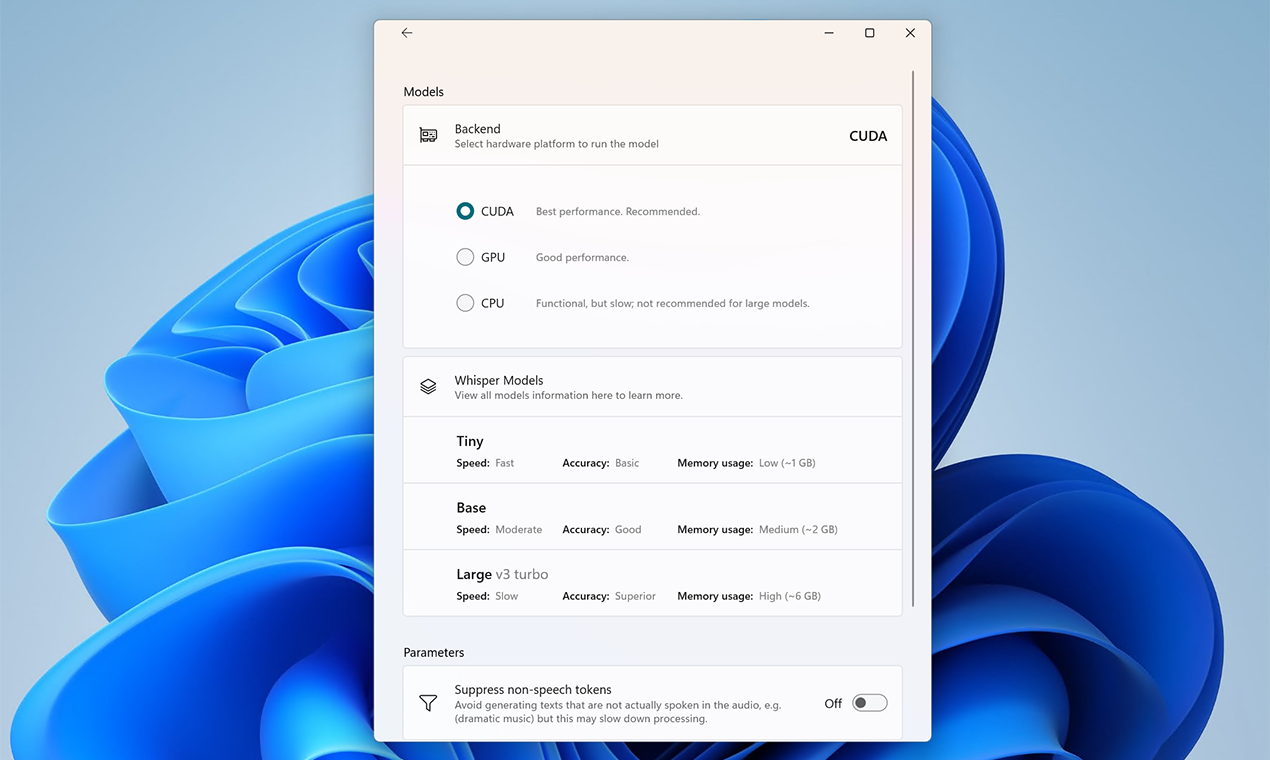The image size is (1270, 760).
Task: Click 'Best performance. Recommended.' description
Action: click(618, 212)
